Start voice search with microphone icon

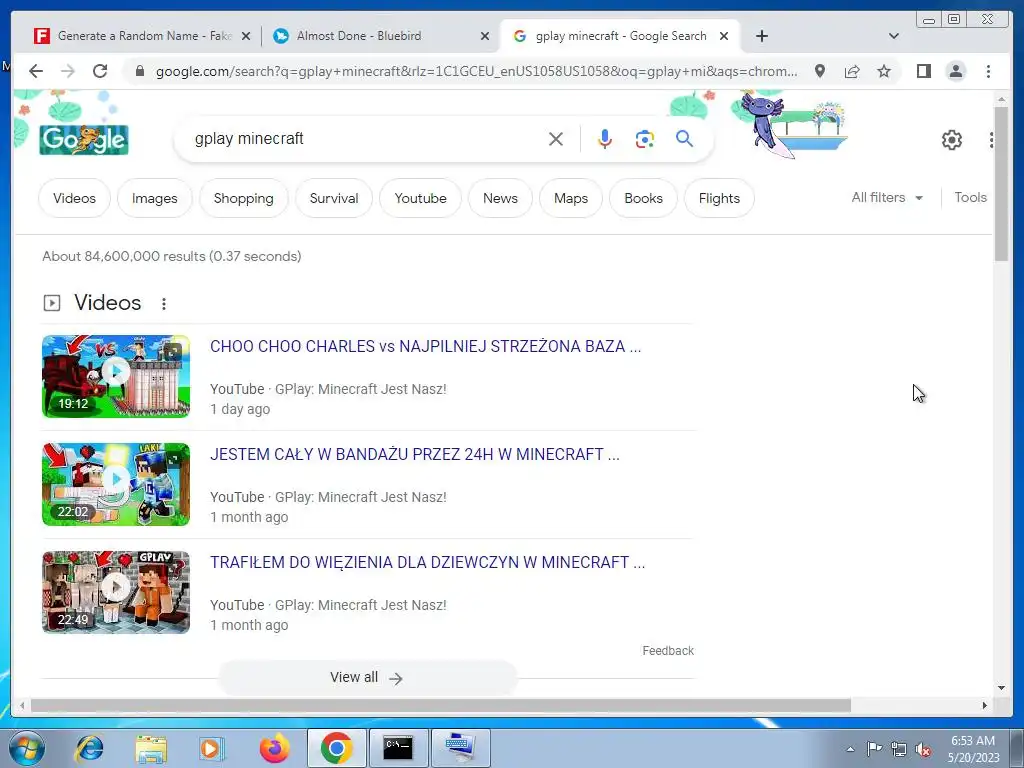pos(605,138)
